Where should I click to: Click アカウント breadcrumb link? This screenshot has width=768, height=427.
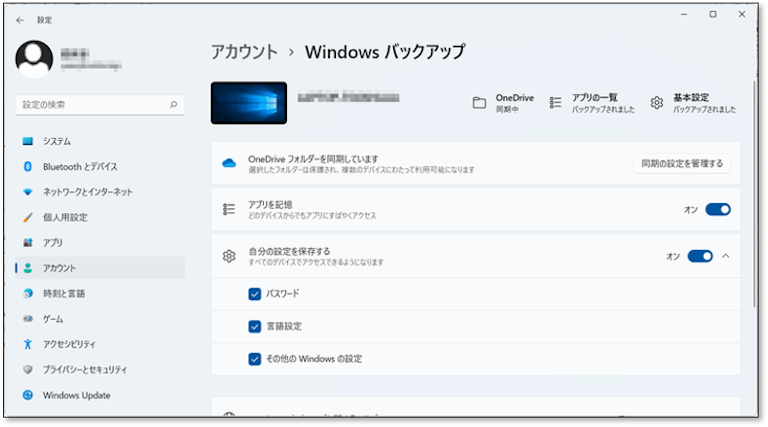tap(244, 52)
